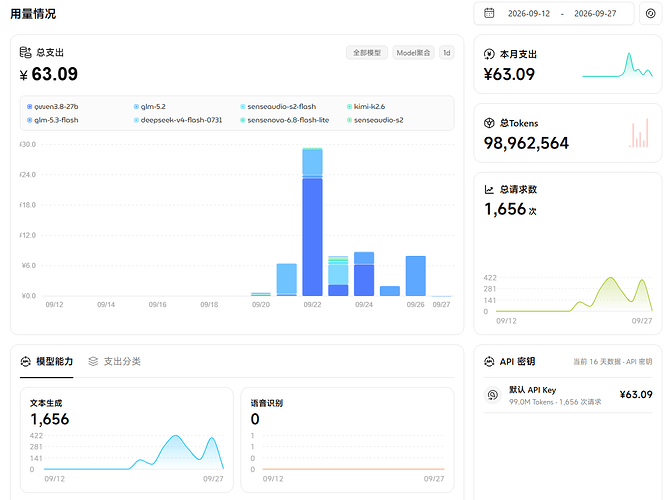Click the 09/24 spending bar

364,274
